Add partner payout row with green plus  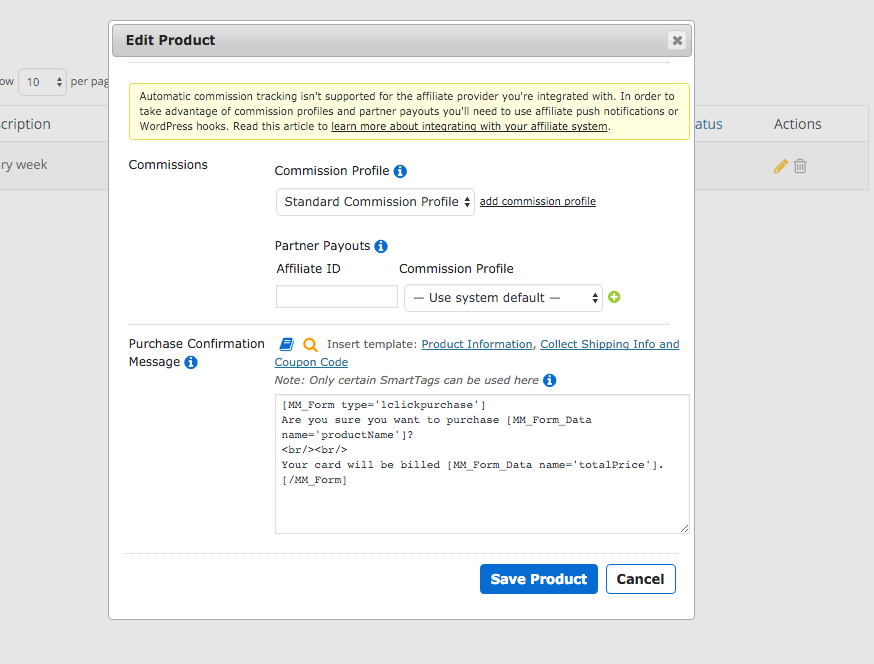[x=614, y=297]
